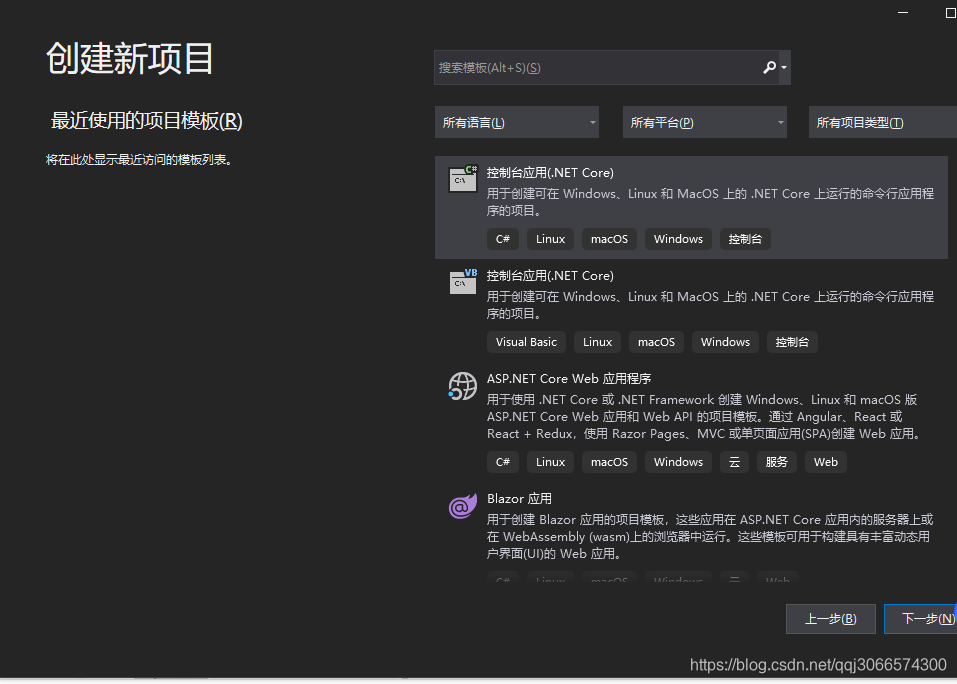This screenshot has width=957, height=684.
Task: Click the Blazor template description text
Action: click(x=710, y=537)
